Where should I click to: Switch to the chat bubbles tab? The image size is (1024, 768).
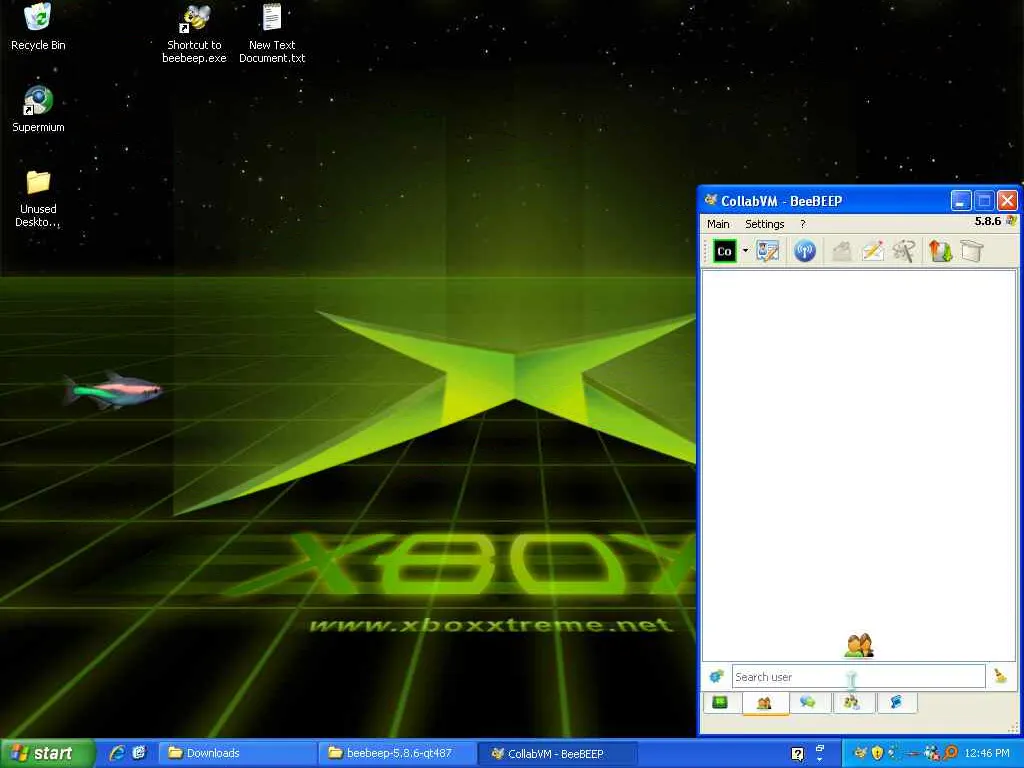(808, 703)
